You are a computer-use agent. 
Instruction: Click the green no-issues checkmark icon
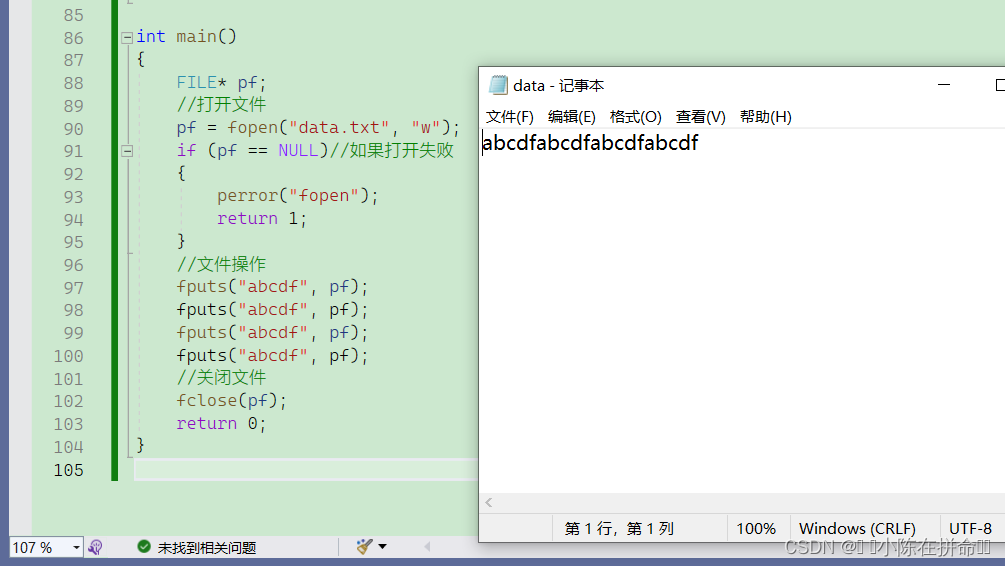[144, 546]
